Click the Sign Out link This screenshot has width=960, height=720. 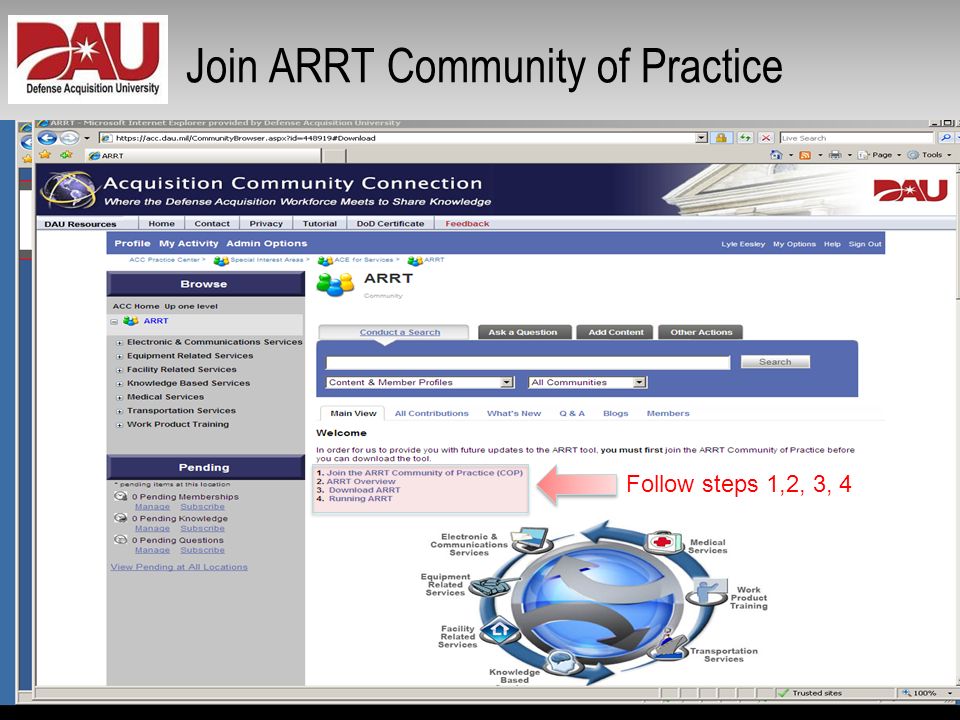pos(865,244)
